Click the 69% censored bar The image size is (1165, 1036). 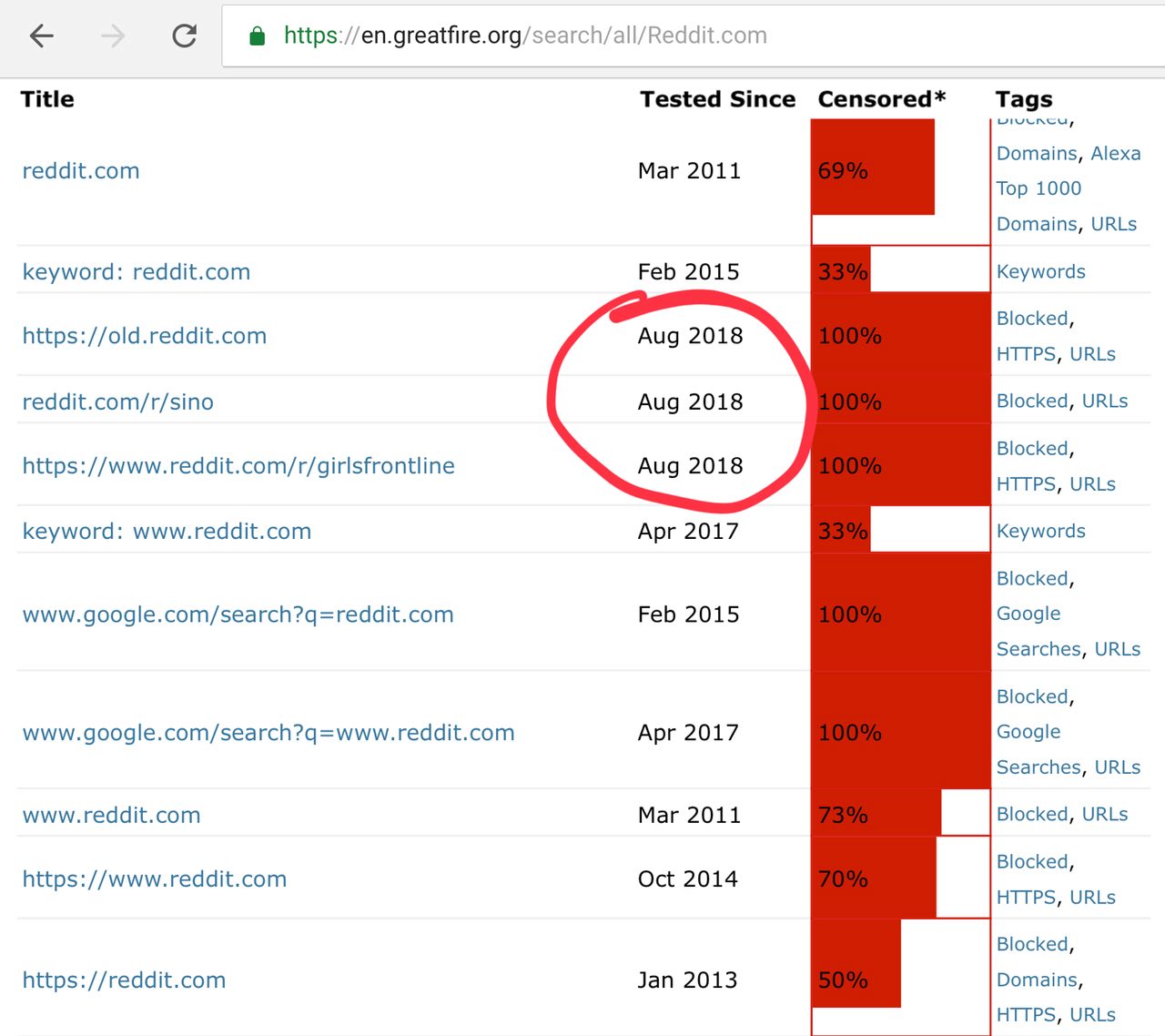click(x=873, y=168)
